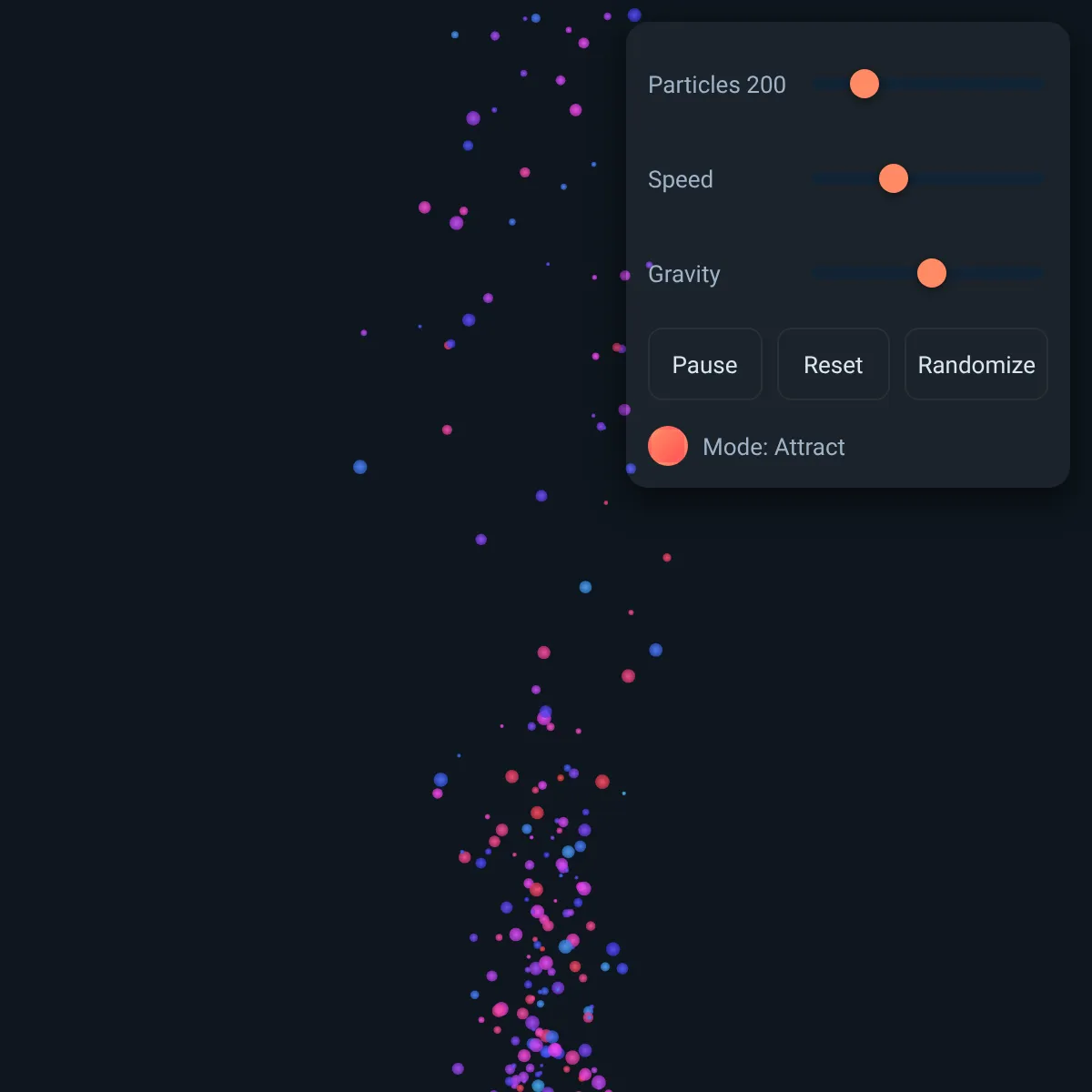1092x1092 pixels.
Task: Click the isolated blue particle far left of the stream
Action: (x=360, y=467)
